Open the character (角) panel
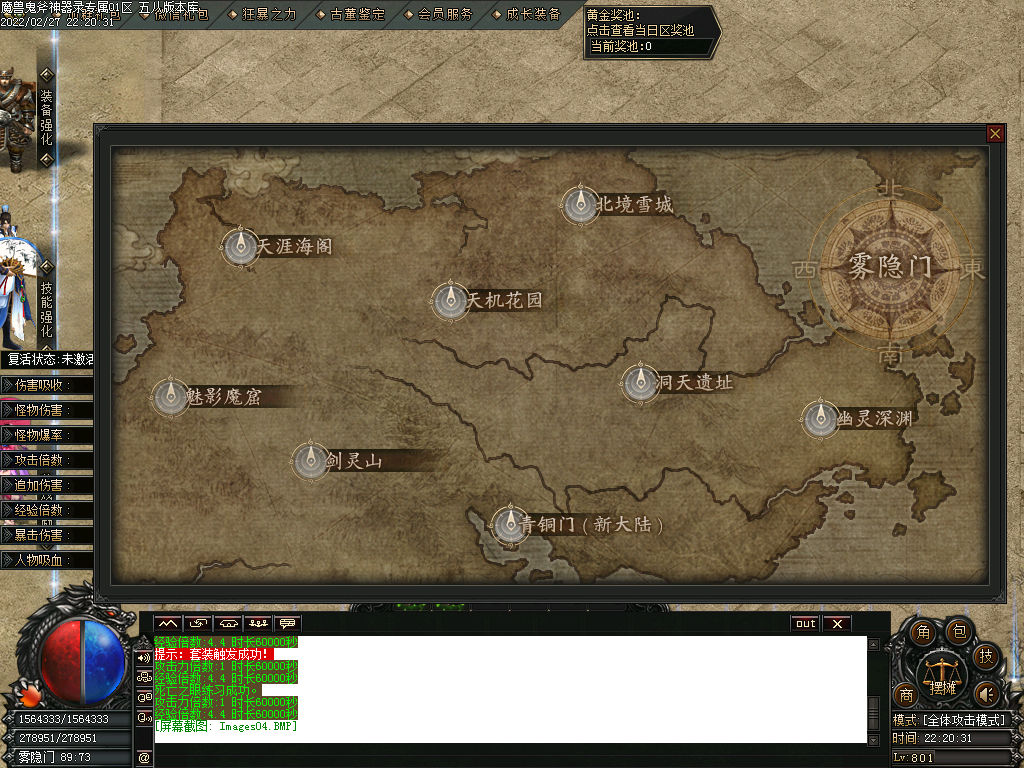Viewport: 1024px width, 768px height. pos(922,632)
